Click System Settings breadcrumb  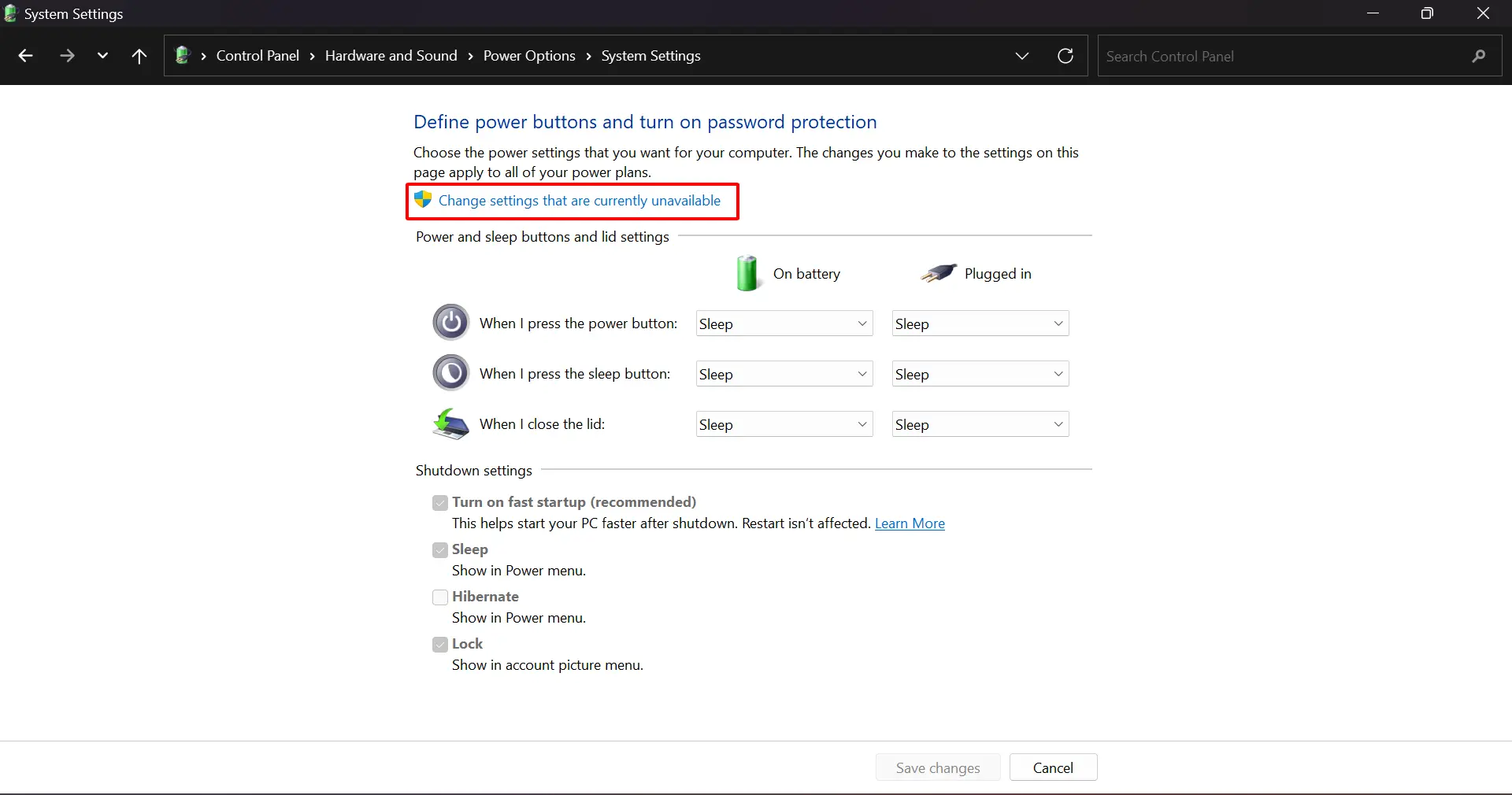pyautogui.click(x=650, y=56)
